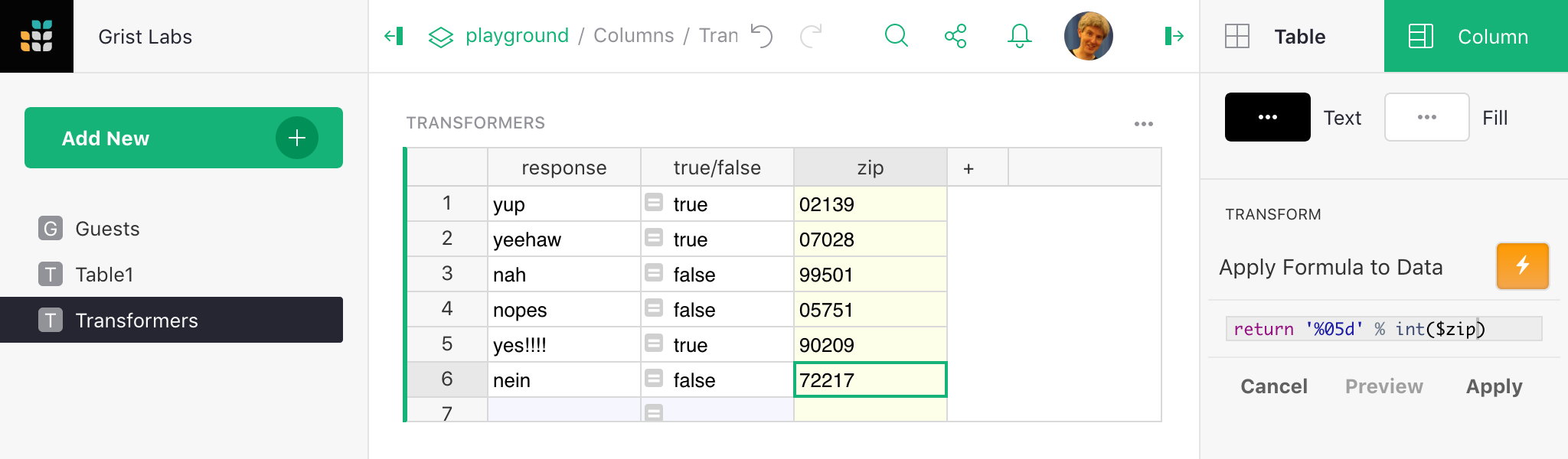Open the share document icon
Viewport: 1568px width, 459px height.
point(955,36)
